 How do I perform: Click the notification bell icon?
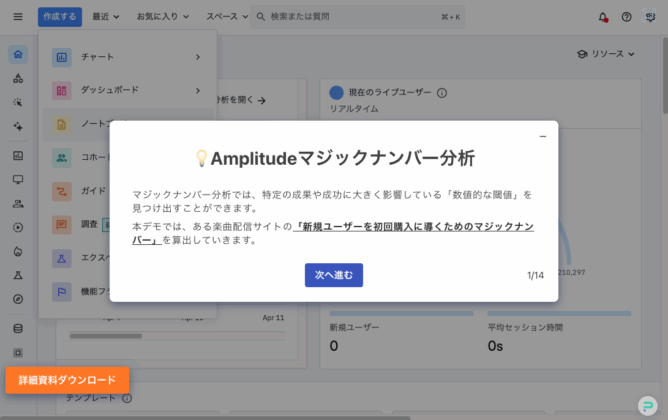(603, 17)
